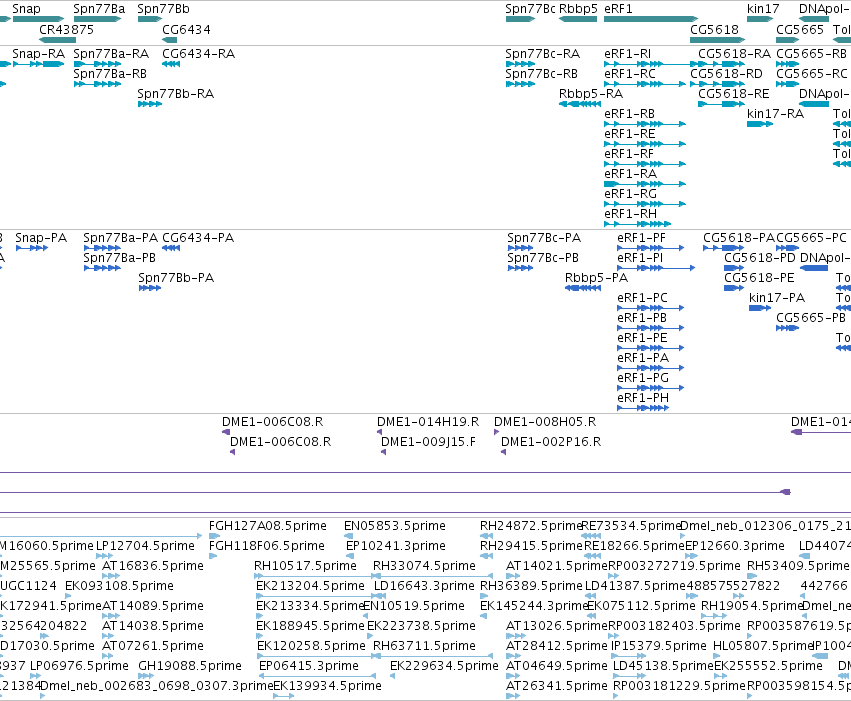Select transcript kin17-RA
Screen dimensions: 851x701
pos(760,124)
